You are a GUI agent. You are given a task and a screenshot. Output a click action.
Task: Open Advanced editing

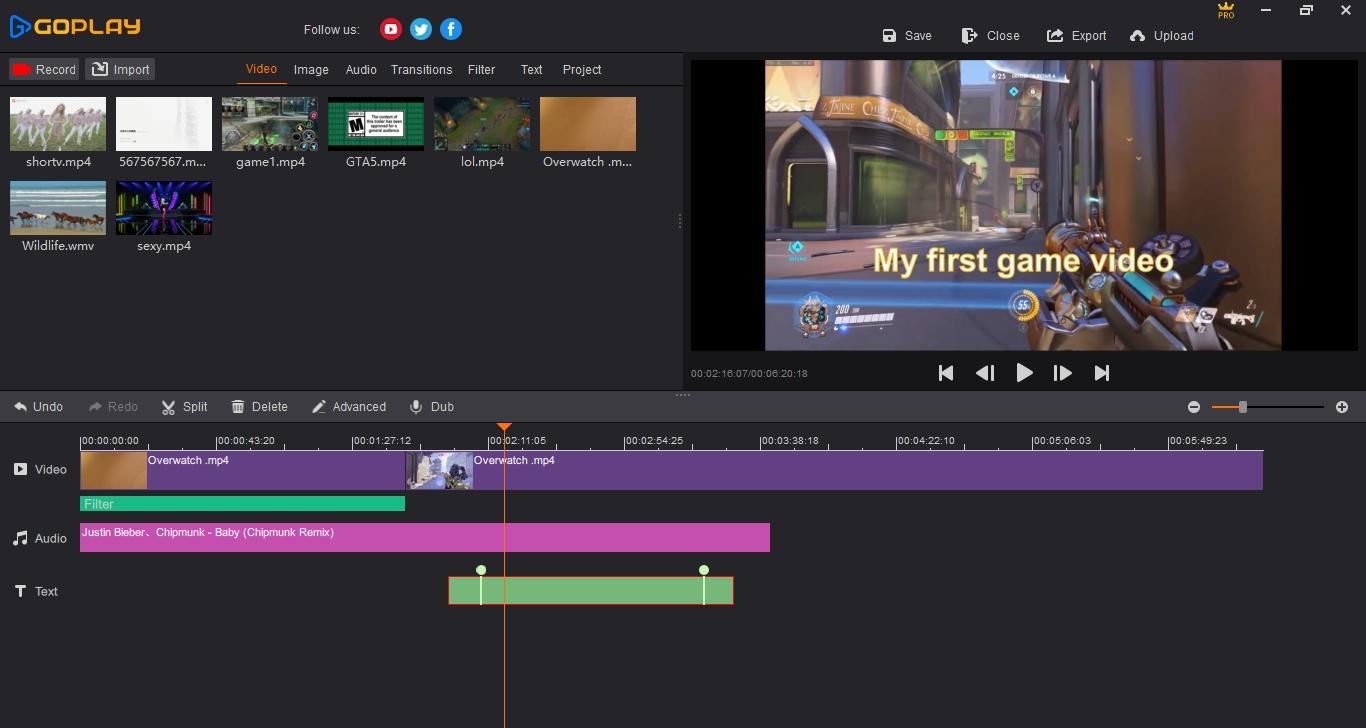[x=349, y=407]
